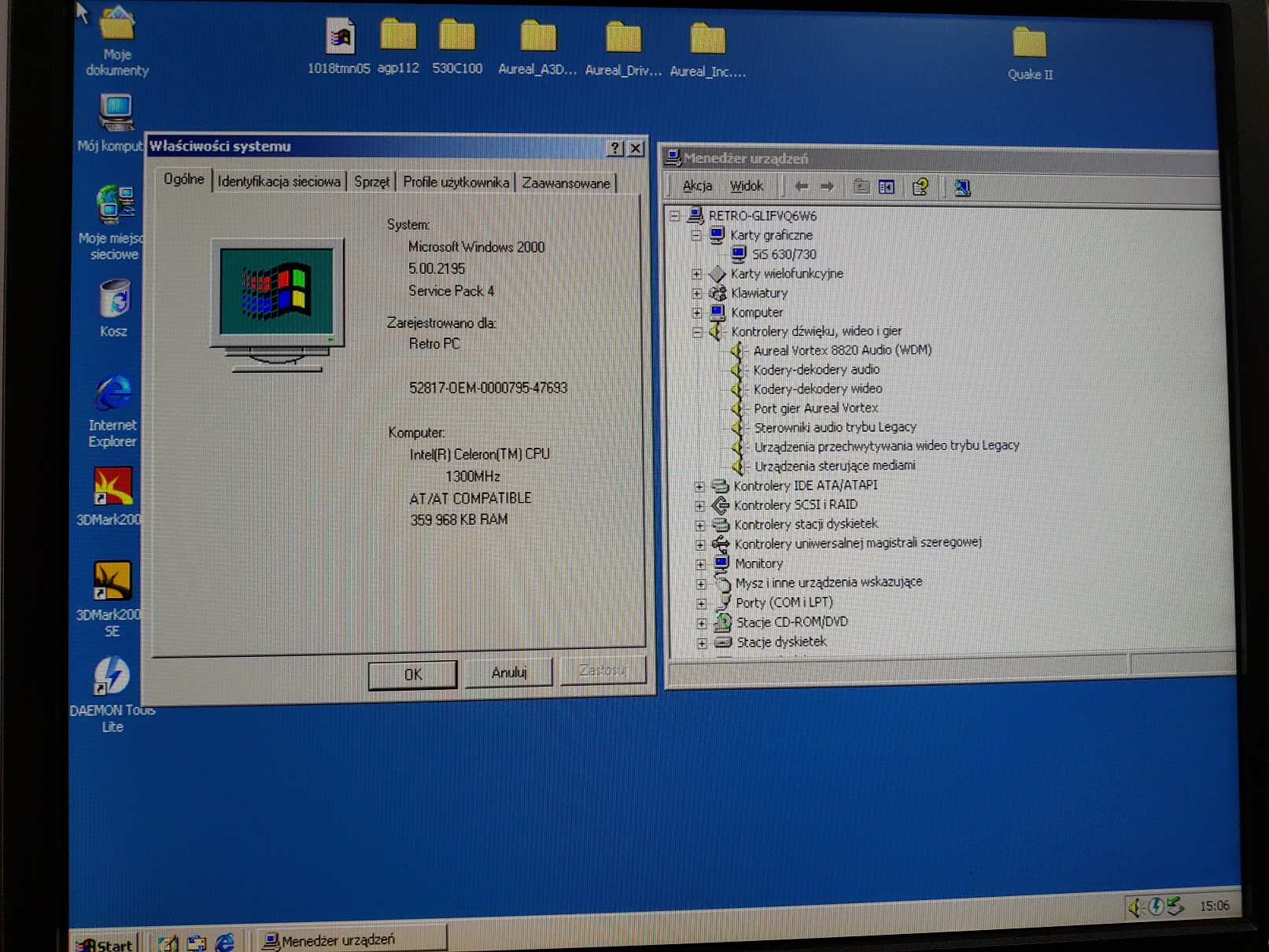Toggle the console tree pane icon
Image resolution: width=1269 pixels, height=952 pixels.
coord(887,186)
